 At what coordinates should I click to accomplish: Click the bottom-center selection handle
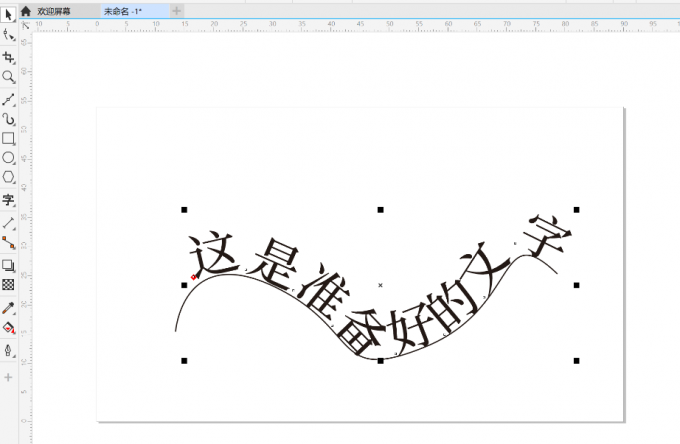click(380, 361)
